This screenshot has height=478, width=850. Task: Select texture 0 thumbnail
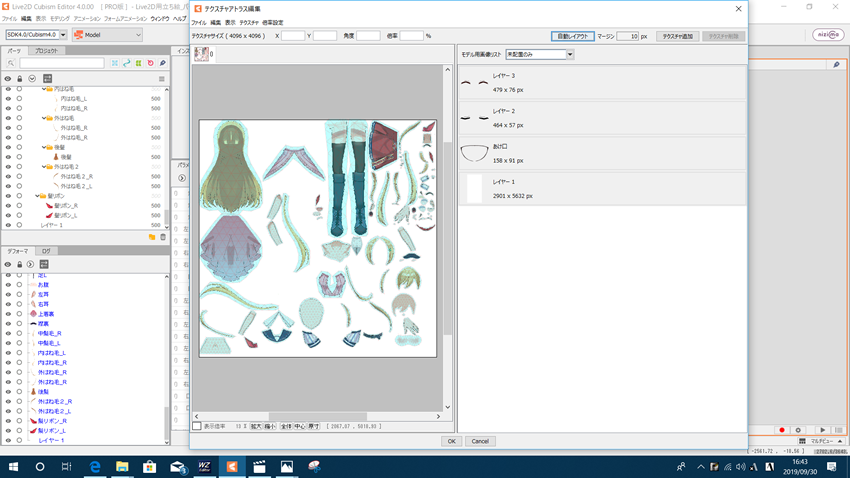(x=202, y=54)
